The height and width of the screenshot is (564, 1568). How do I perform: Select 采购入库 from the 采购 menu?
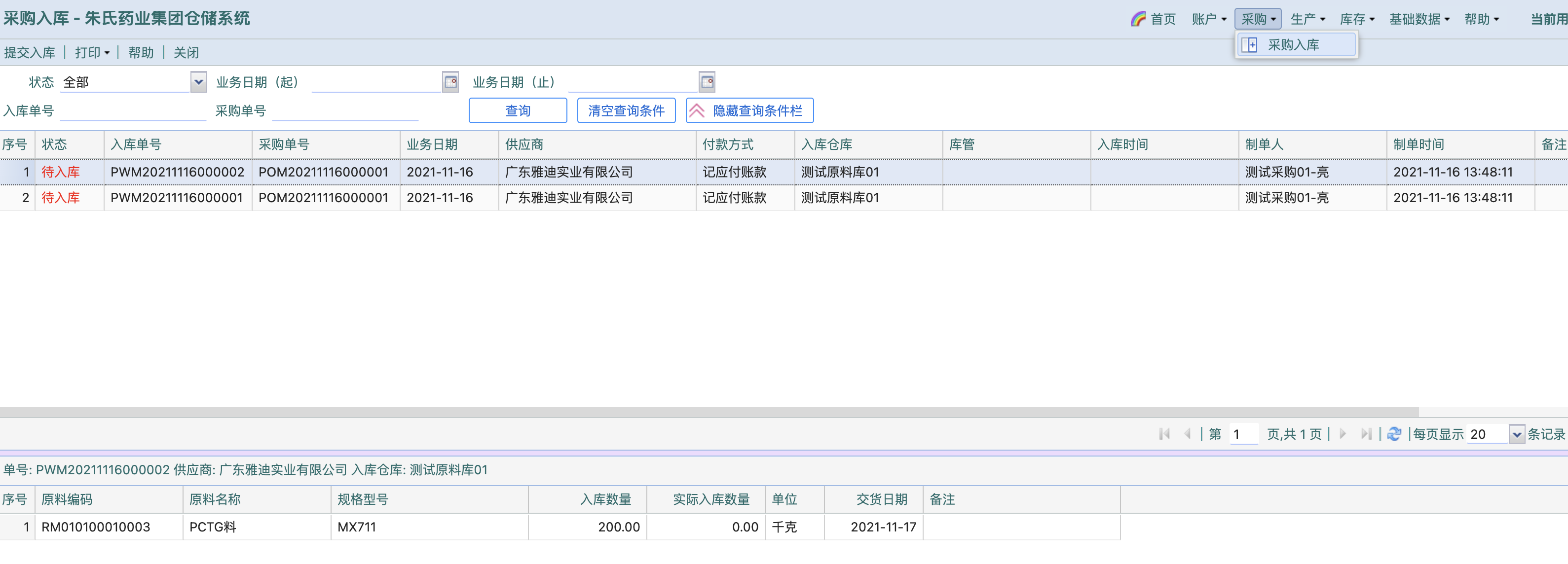coord(1293,44)
